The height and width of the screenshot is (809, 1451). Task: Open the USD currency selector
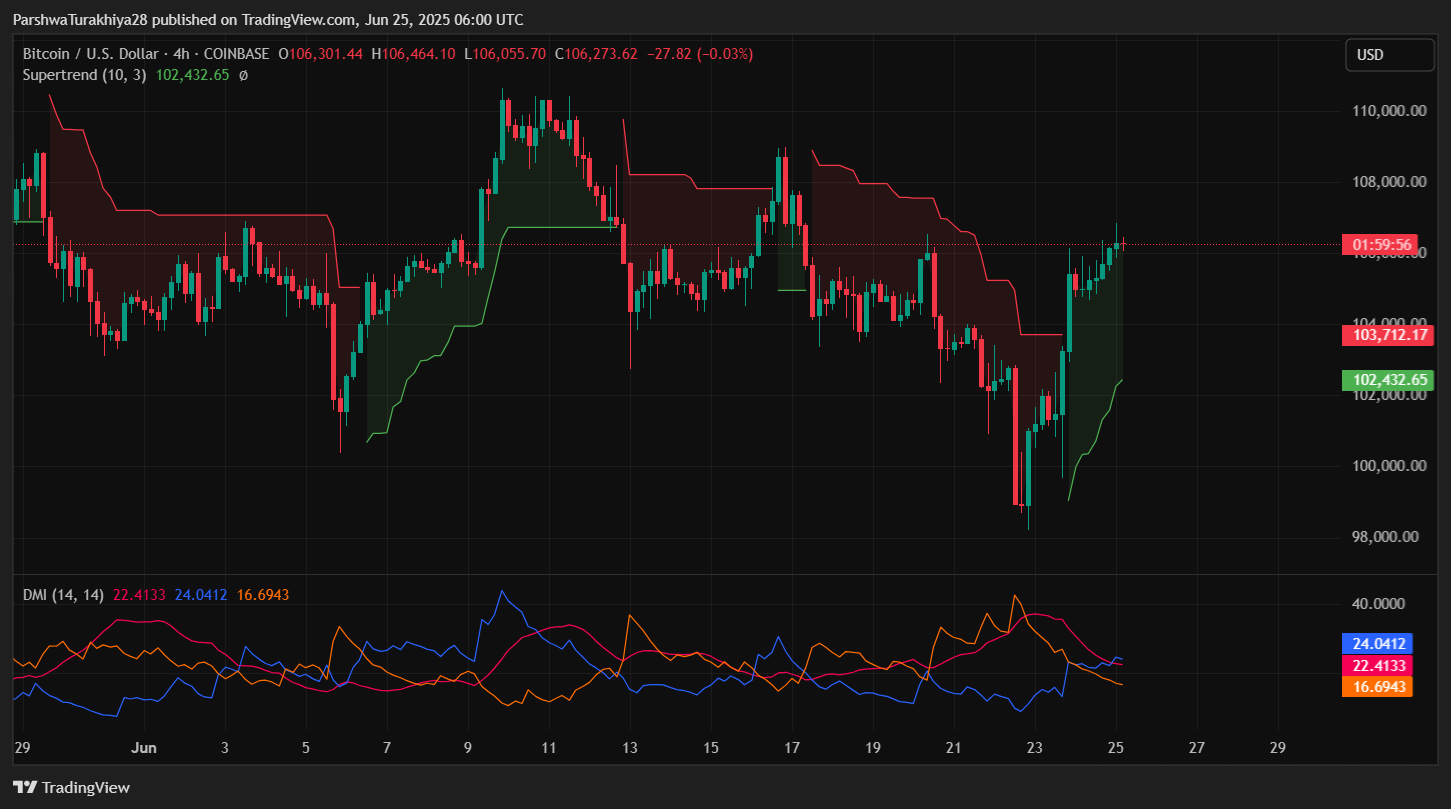pyautogui.click(x=1390, y=55)
